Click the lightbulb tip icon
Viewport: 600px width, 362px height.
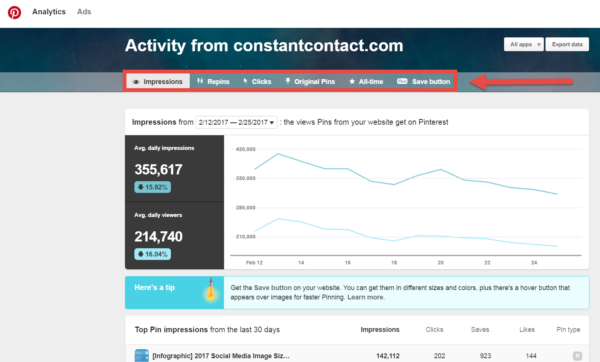pyautogui.click(x=210, y=290)
